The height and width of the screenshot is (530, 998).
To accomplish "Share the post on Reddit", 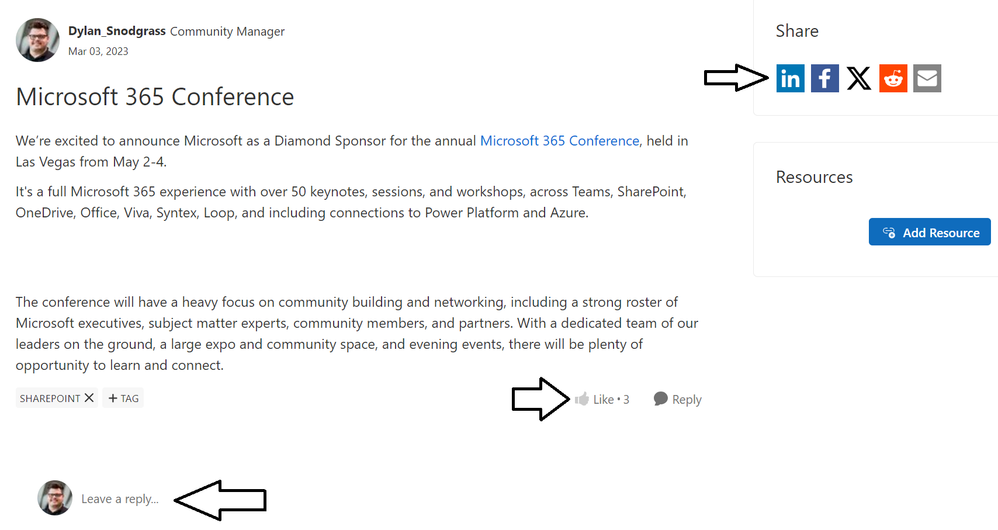I will point(893,78).
